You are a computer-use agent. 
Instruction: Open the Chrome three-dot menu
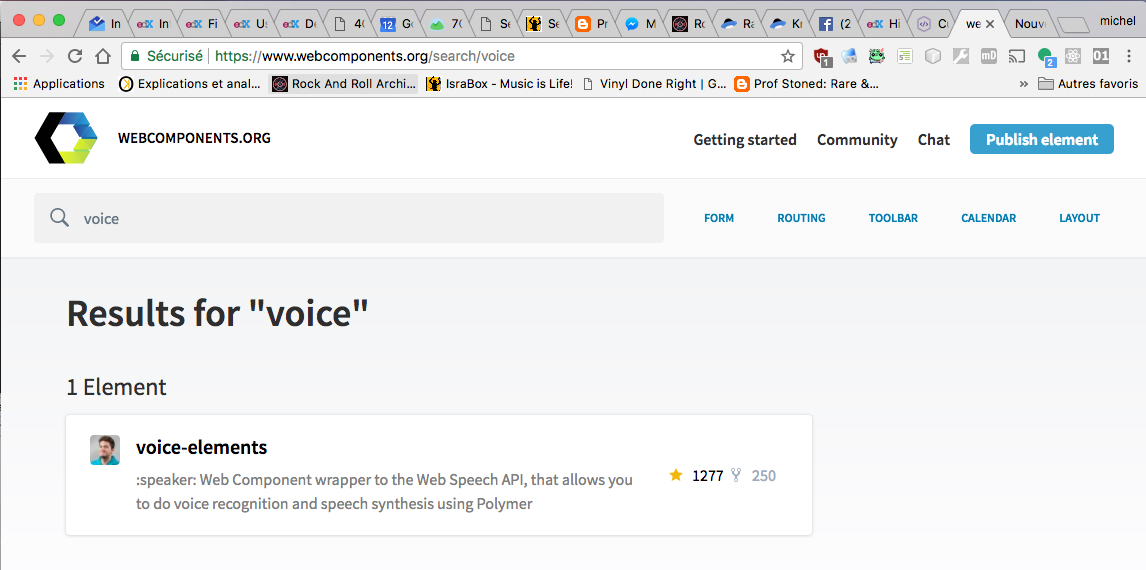(1130, 56)
